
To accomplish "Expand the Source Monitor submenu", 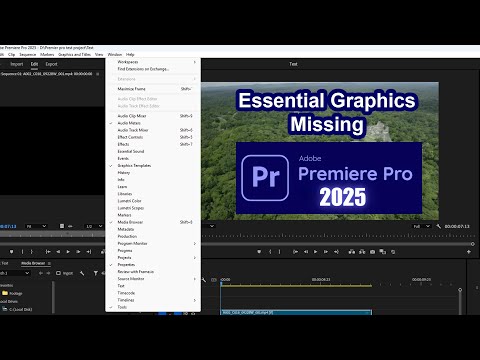I will 153,279.
